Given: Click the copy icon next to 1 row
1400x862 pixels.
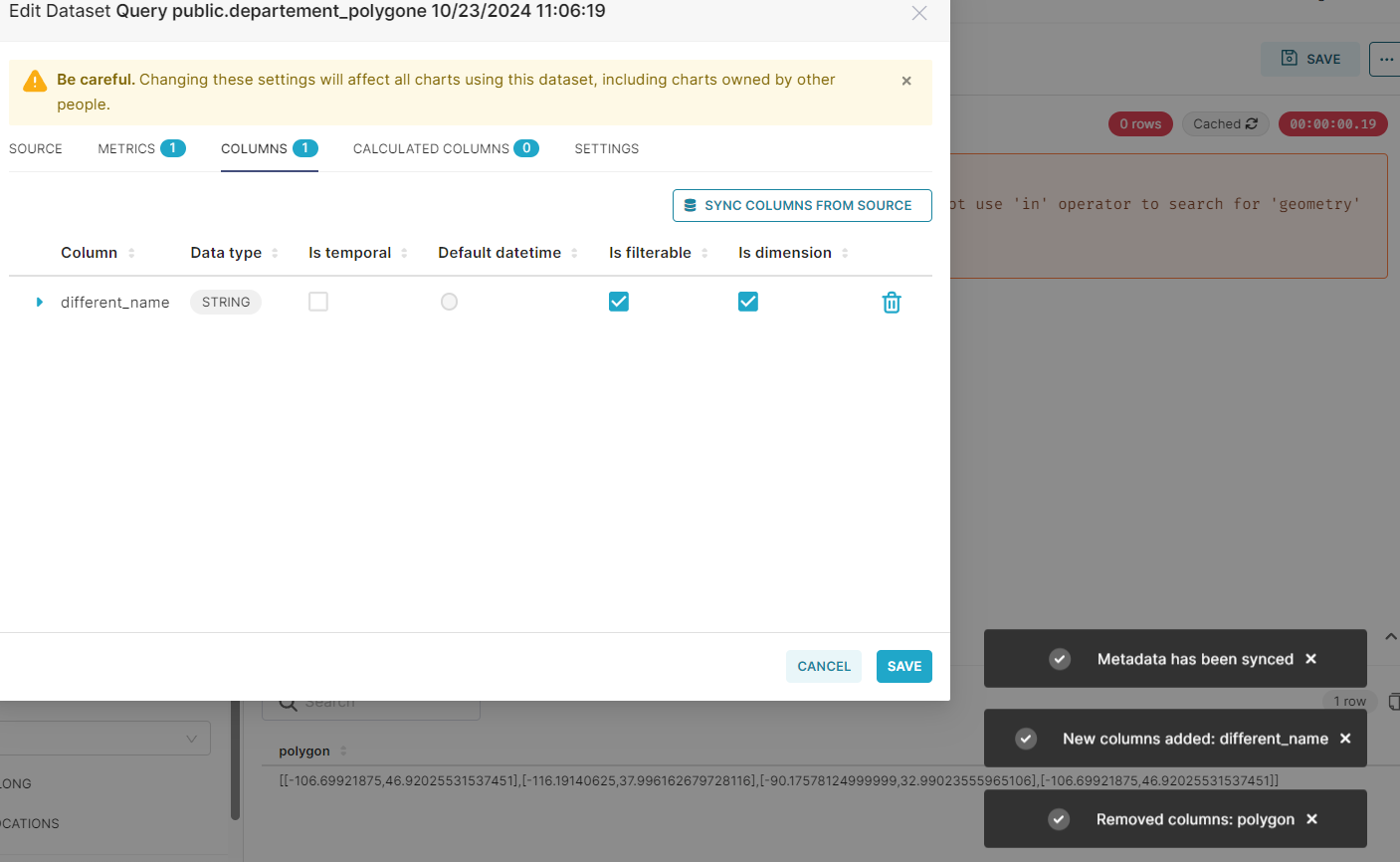Looking at the screenshot, I should point(1394,702).
